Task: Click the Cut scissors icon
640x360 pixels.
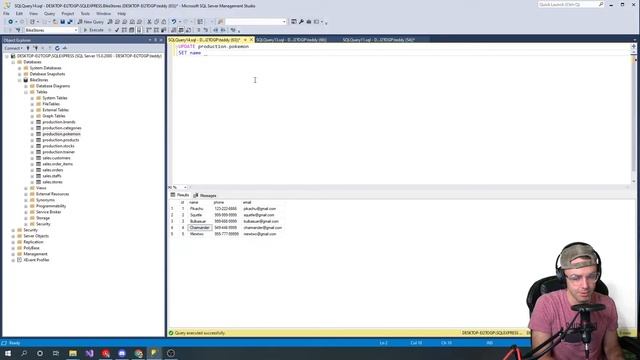Action: tap(149, 22)
